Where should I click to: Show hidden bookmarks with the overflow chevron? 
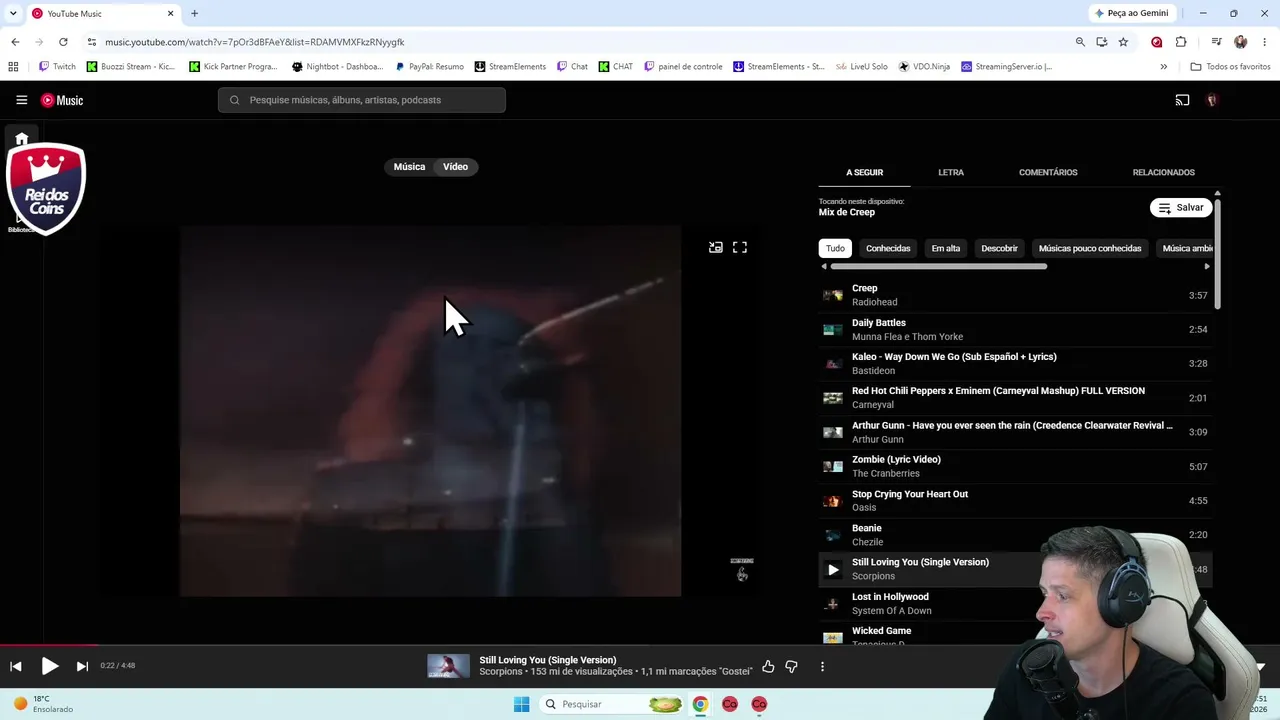[1163, 67]
